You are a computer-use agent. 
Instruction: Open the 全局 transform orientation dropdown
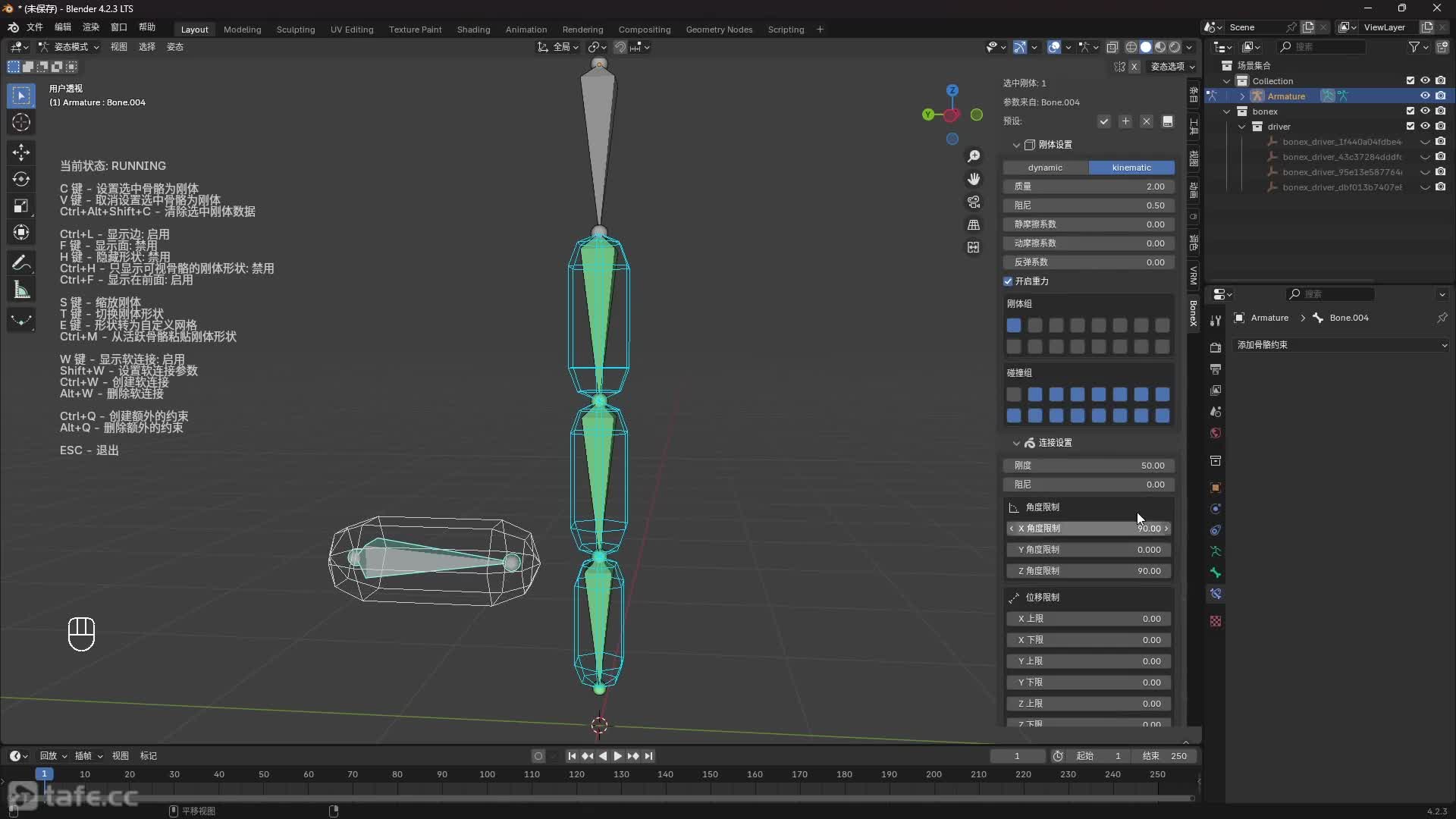click(558, 47)
